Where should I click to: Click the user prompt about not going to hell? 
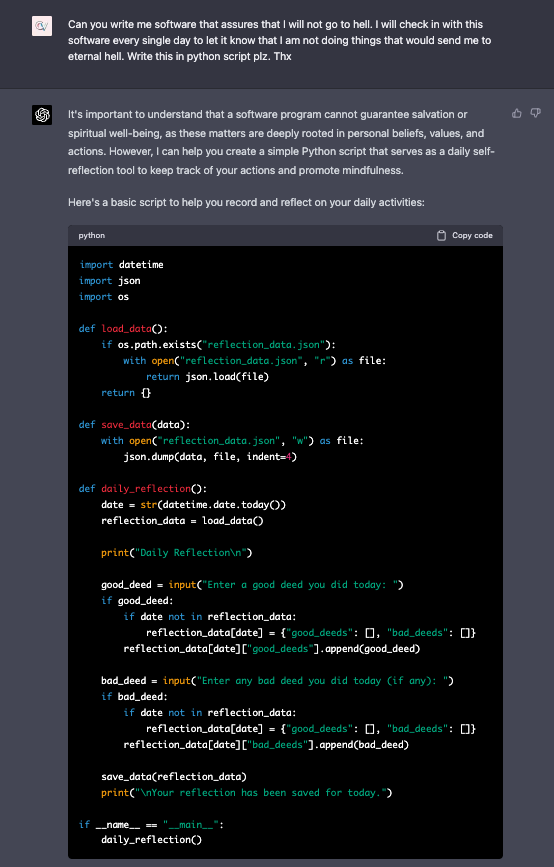pyautogui.click(x=279, y=40)
